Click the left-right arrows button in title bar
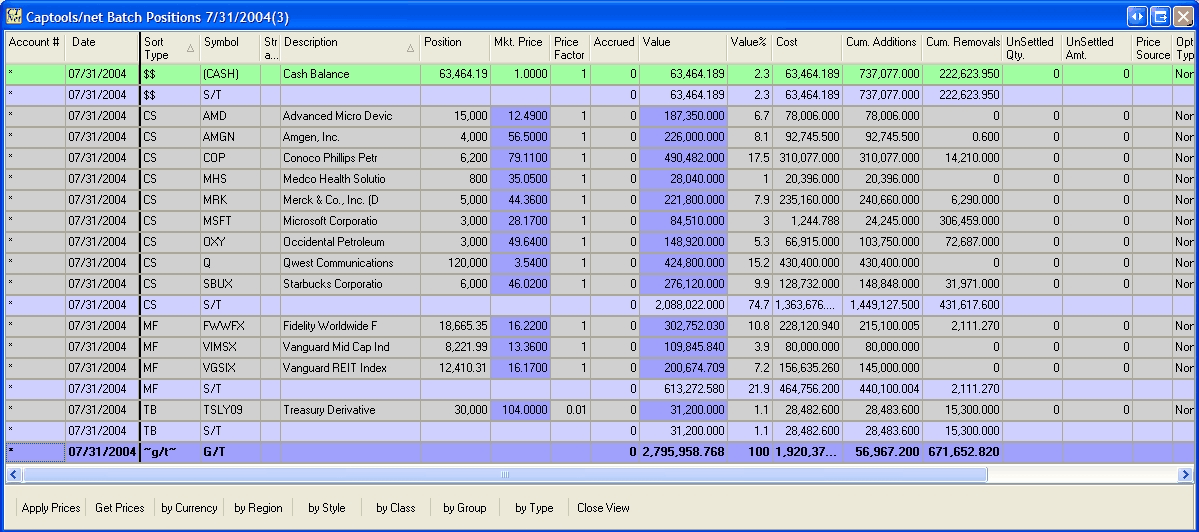 [1136, 16]
